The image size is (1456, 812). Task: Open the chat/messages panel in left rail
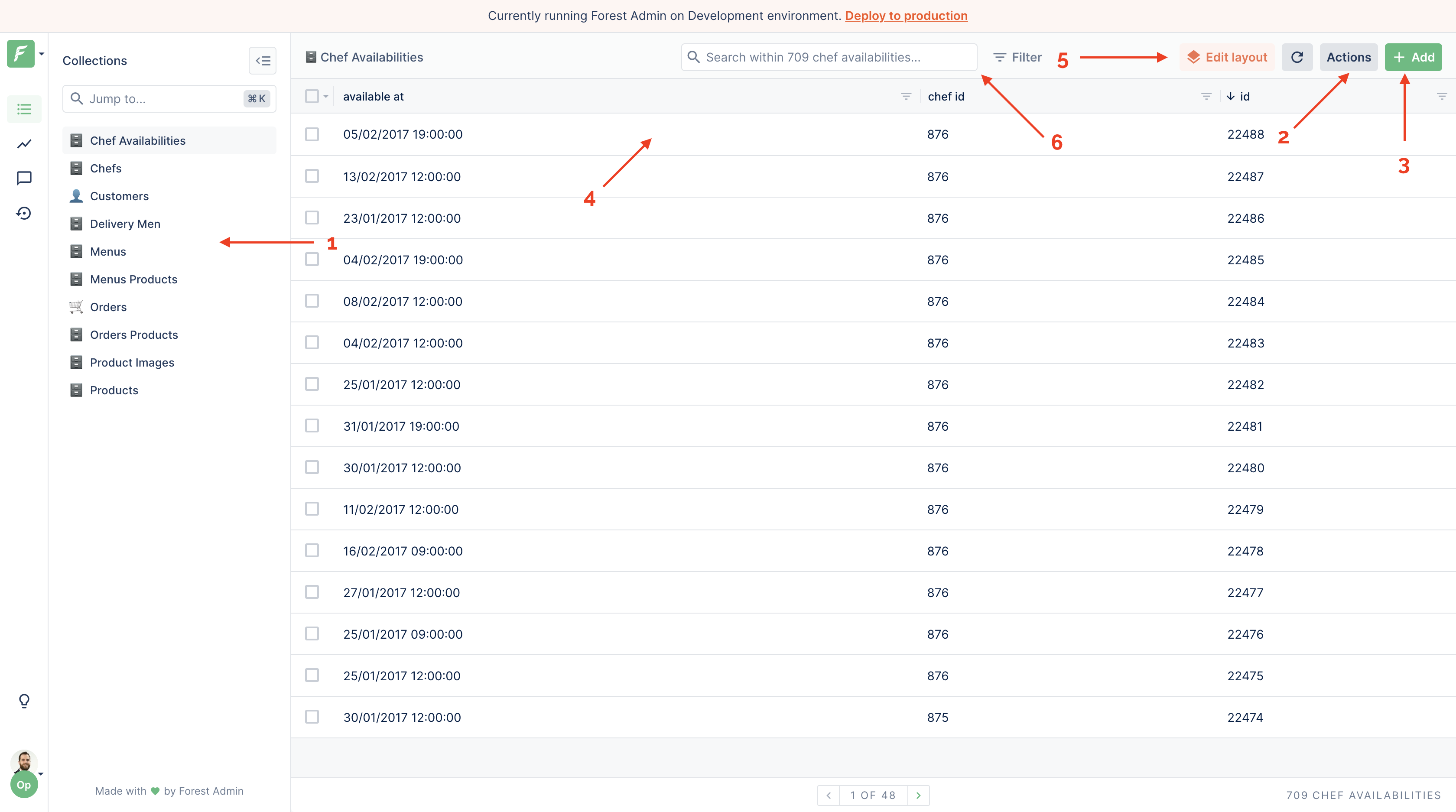click(24, 178)
